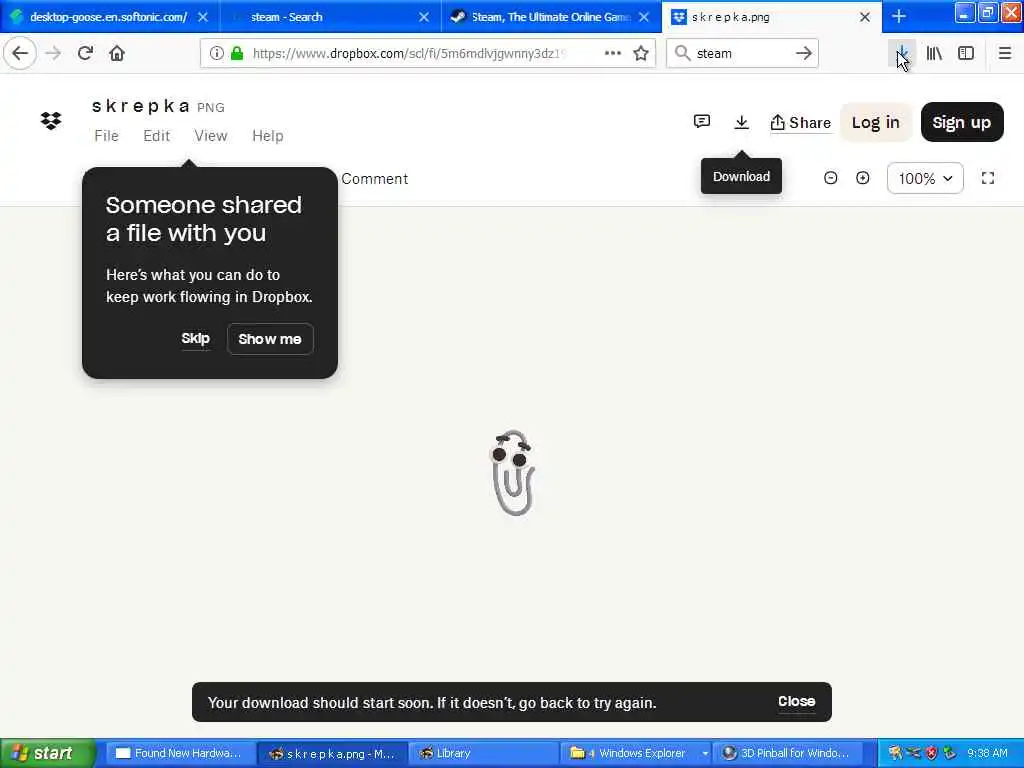This screenshot has width=1024, height=768.
Task: Close the download notification banner
Action: coord(796,701)
